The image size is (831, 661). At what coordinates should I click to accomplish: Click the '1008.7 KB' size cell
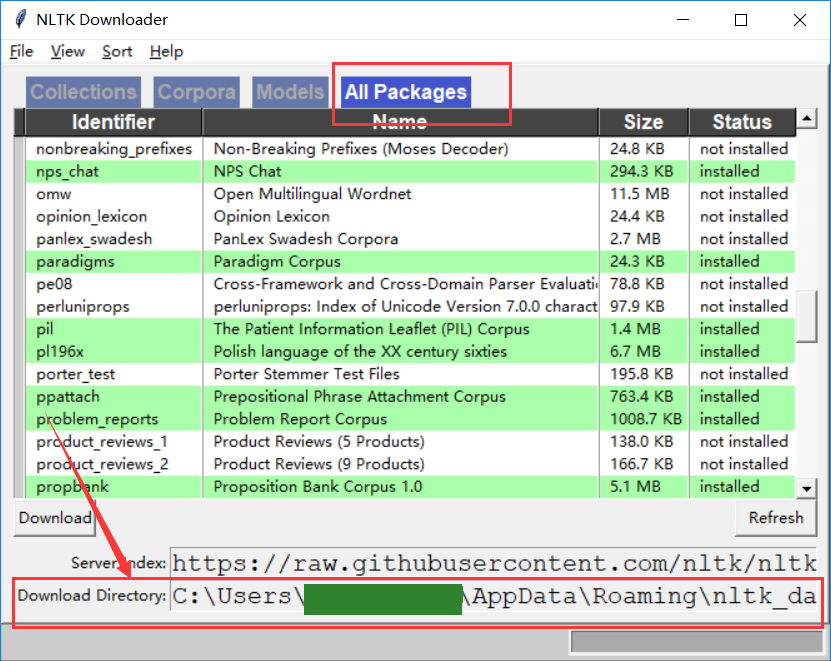pos(646,419)
